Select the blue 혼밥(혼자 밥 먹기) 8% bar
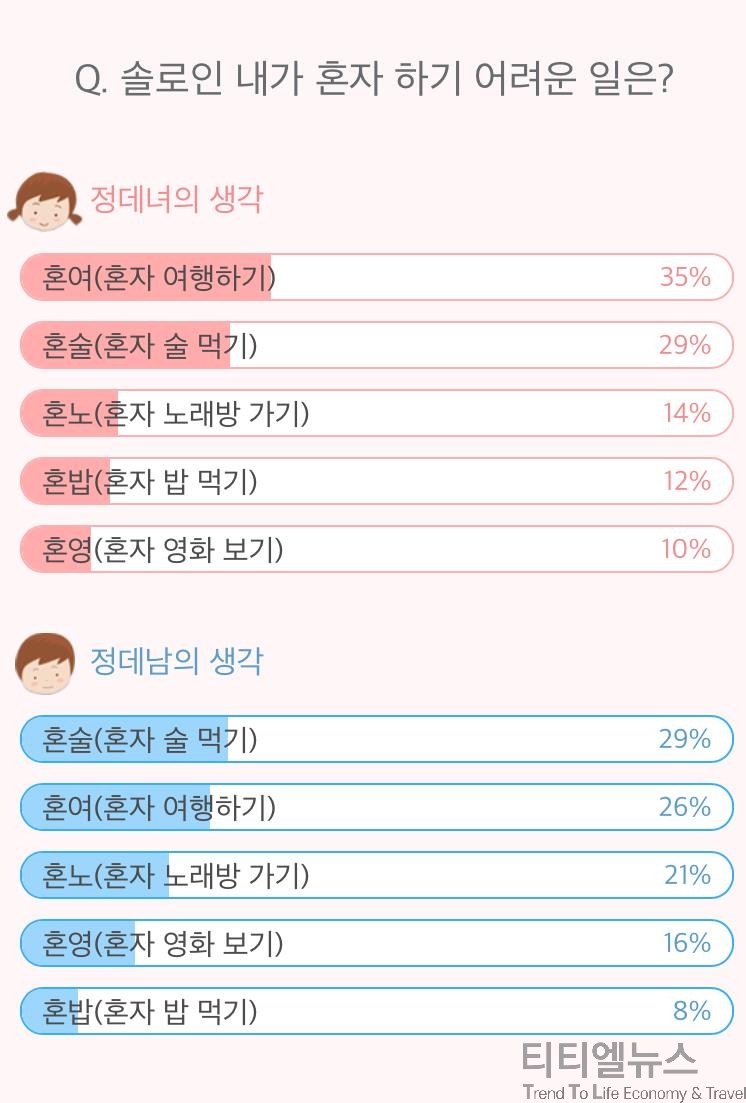Viewport: 746px width, 1103px height. tap(377, 1011)
